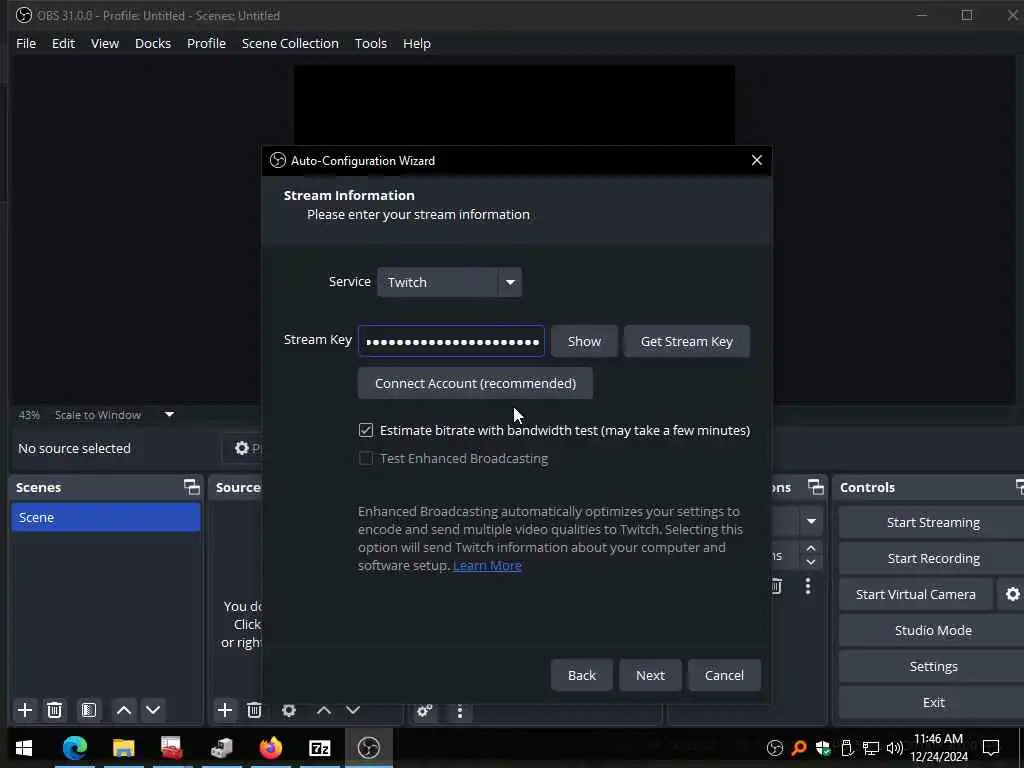Viewport: 1024px width, 768px height.
Task: Increase transition duration with up stepper
Action: click(x=811, y=548)
